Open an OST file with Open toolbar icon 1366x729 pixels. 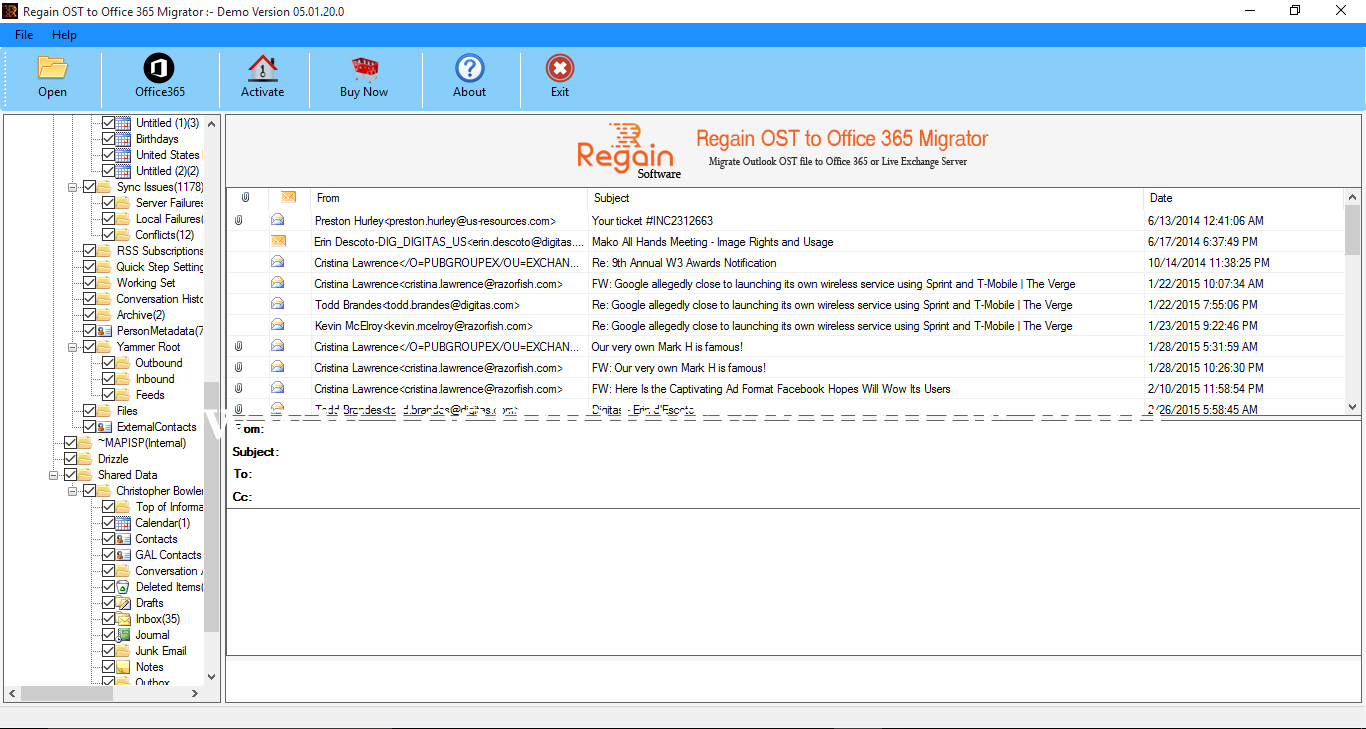[x=52, y=68]
